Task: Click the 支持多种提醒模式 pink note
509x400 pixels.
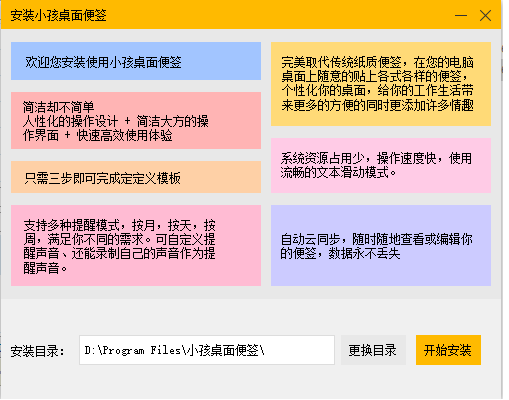Action: click(136, 245)
